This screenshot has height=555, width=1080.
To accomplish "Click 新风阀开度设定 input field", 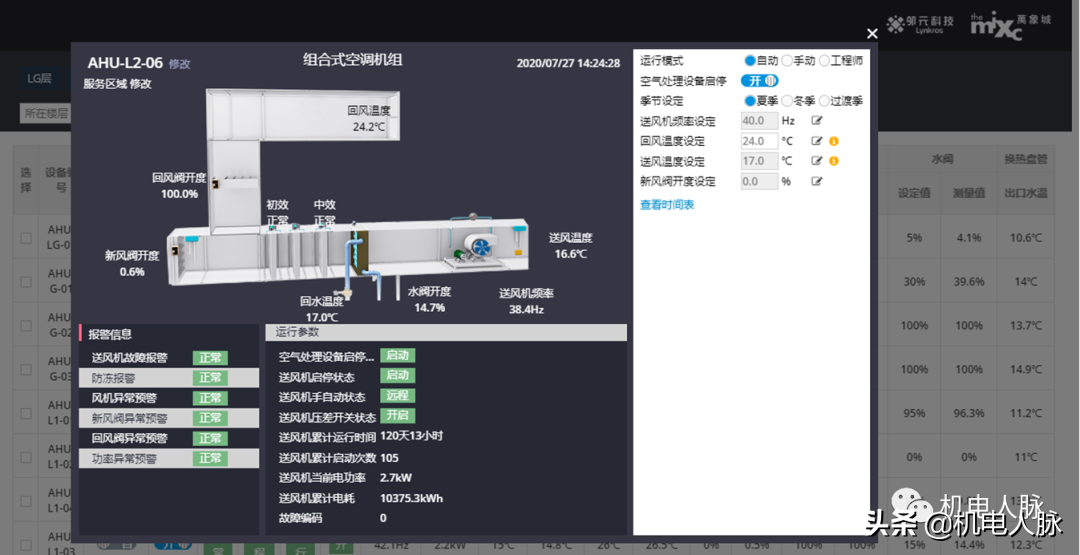I will click(x=759, y=181).
